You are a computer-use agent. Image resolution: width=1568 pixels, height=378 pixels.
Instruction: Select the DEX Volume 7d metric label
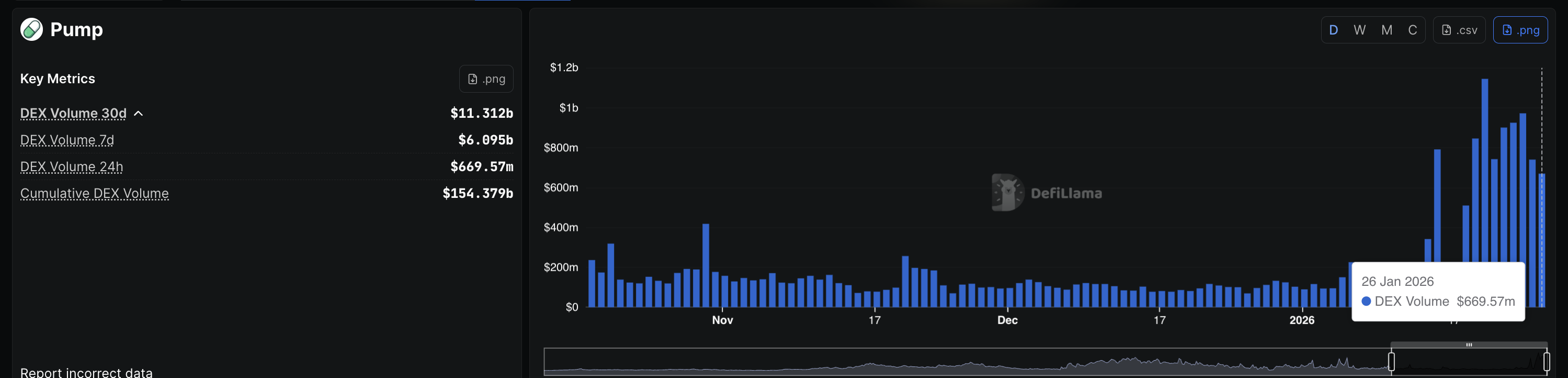click(67, 140)
